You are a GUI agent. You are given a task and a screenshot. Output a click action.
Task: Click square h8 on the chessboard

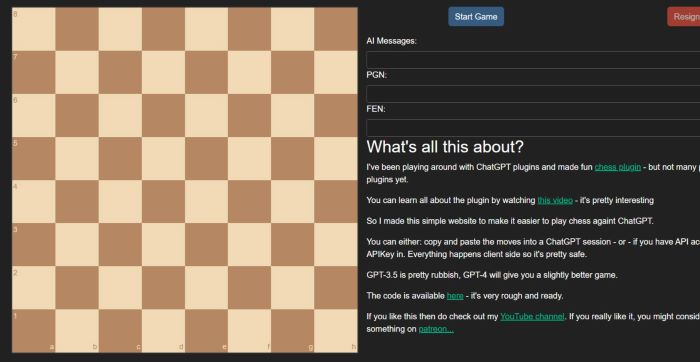tap(336, 29)
